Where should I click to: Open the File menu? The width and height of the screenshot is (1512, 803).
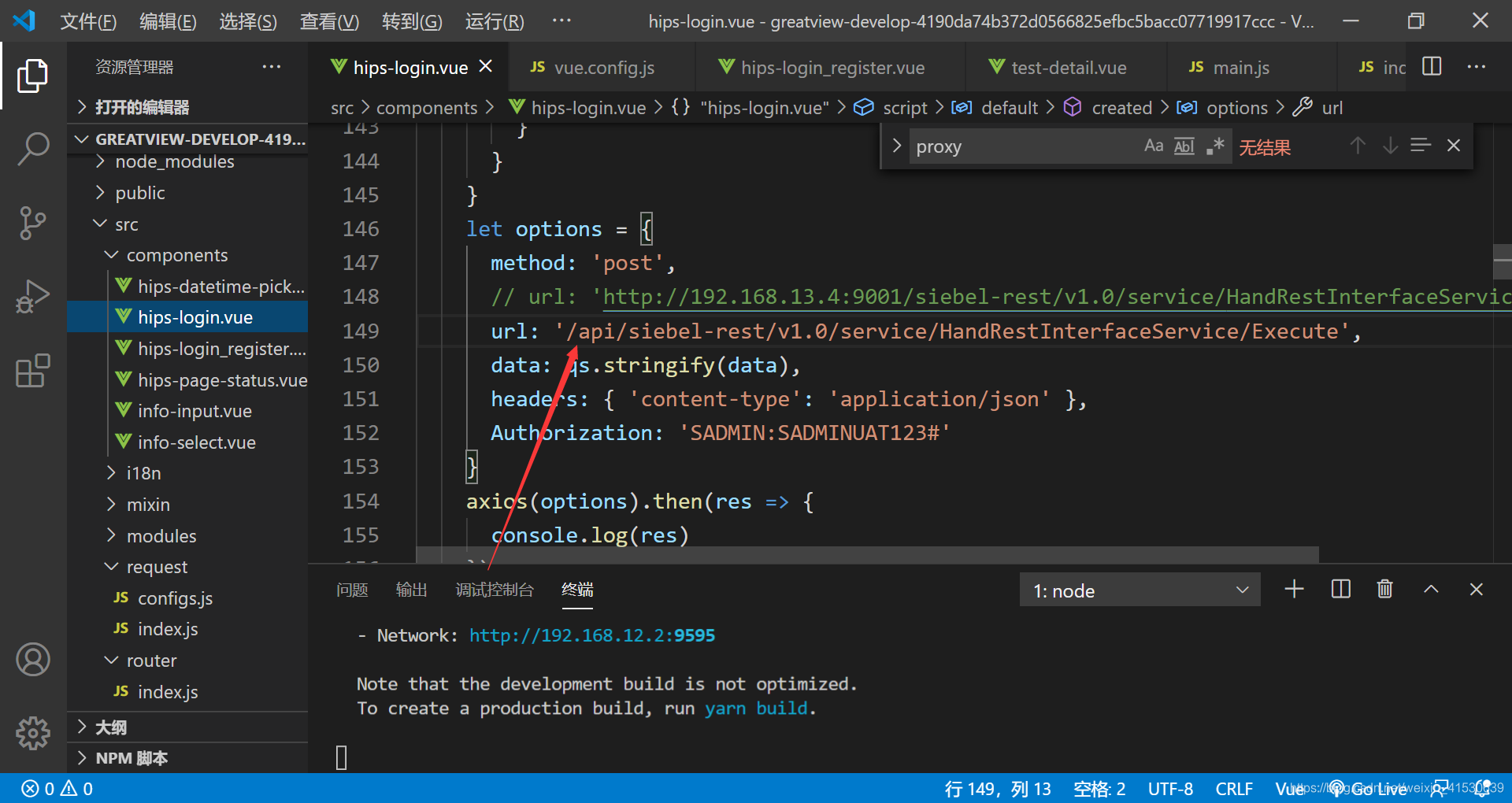(88, 21)
